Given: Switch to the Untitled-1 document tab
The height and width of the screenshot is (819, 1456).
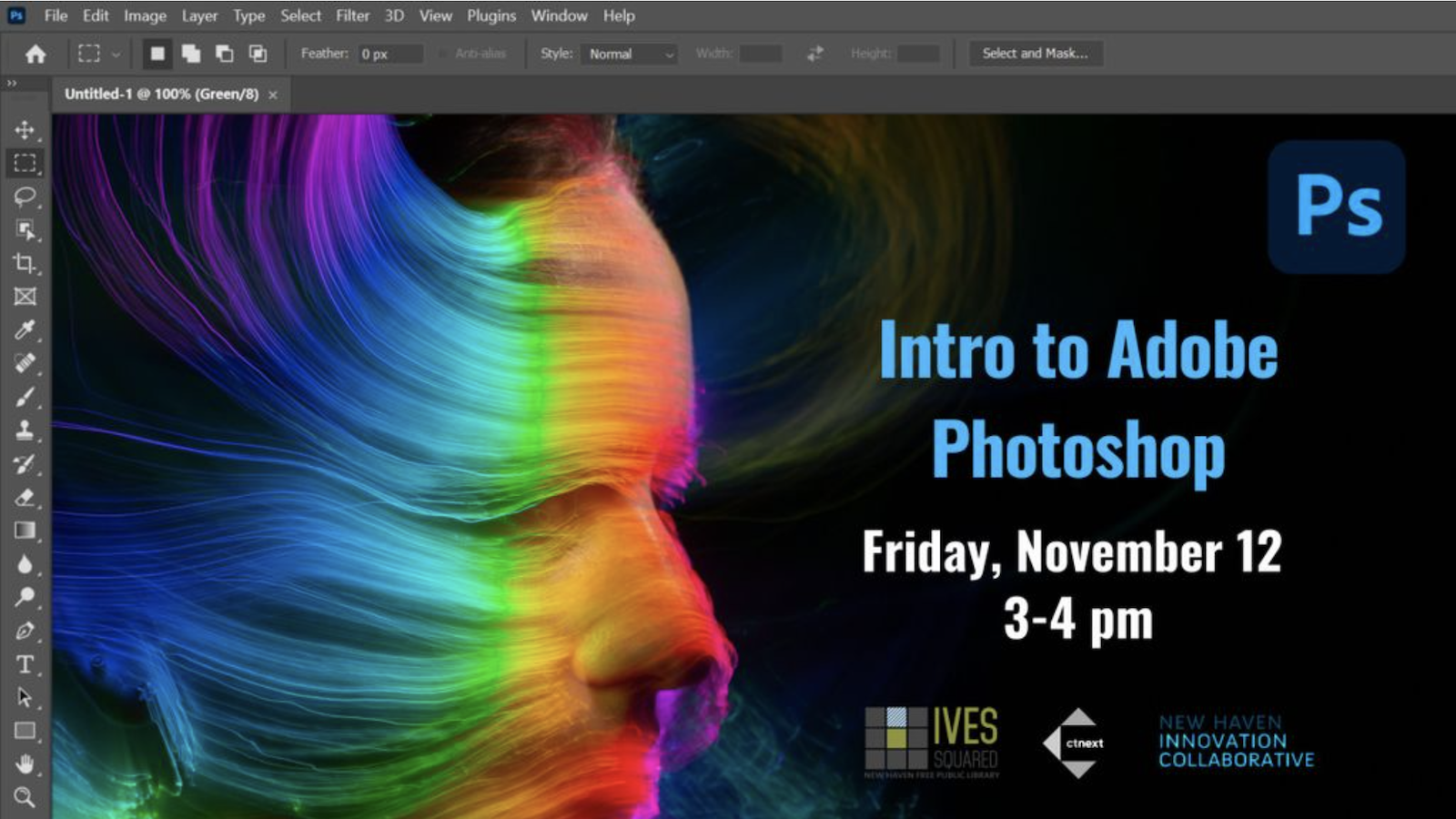Looking at the screenshot, I should click(161, 94).
